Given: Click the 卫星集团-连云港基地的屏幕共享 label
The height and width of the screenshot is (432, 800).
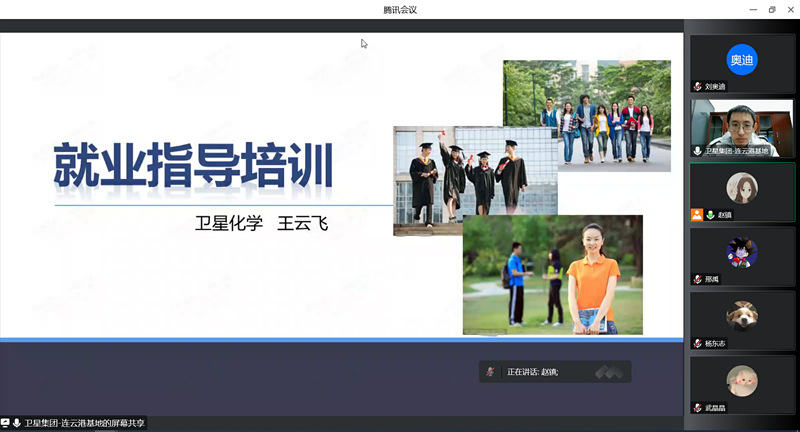Looking at the screenshot, I should point(85,424).
